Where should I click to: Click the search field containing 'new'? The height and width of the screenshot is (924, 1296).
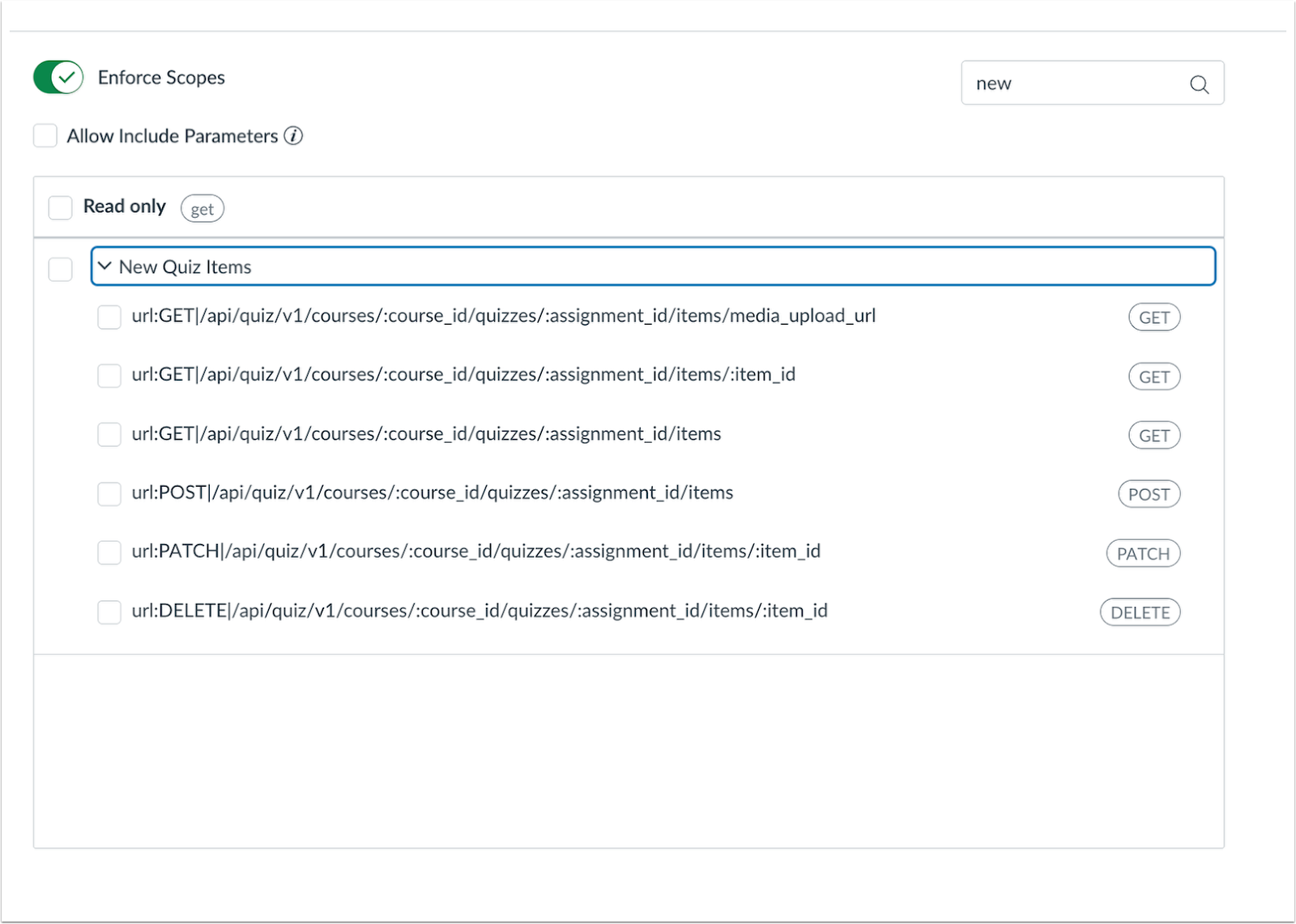click(1093, 83)
